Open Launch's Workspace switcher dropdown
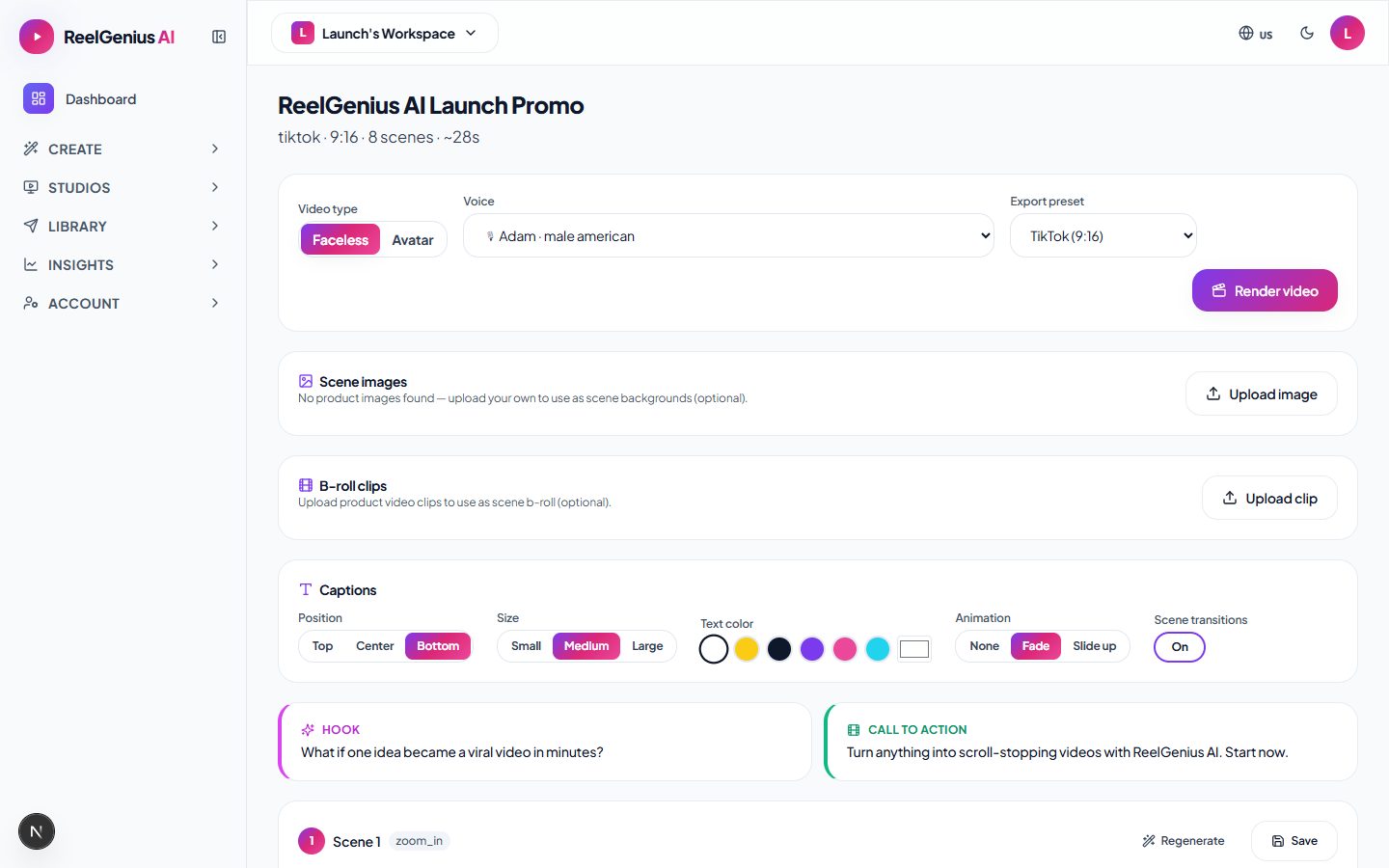Viewport: 1389px width, 868px height. (385, 33)
